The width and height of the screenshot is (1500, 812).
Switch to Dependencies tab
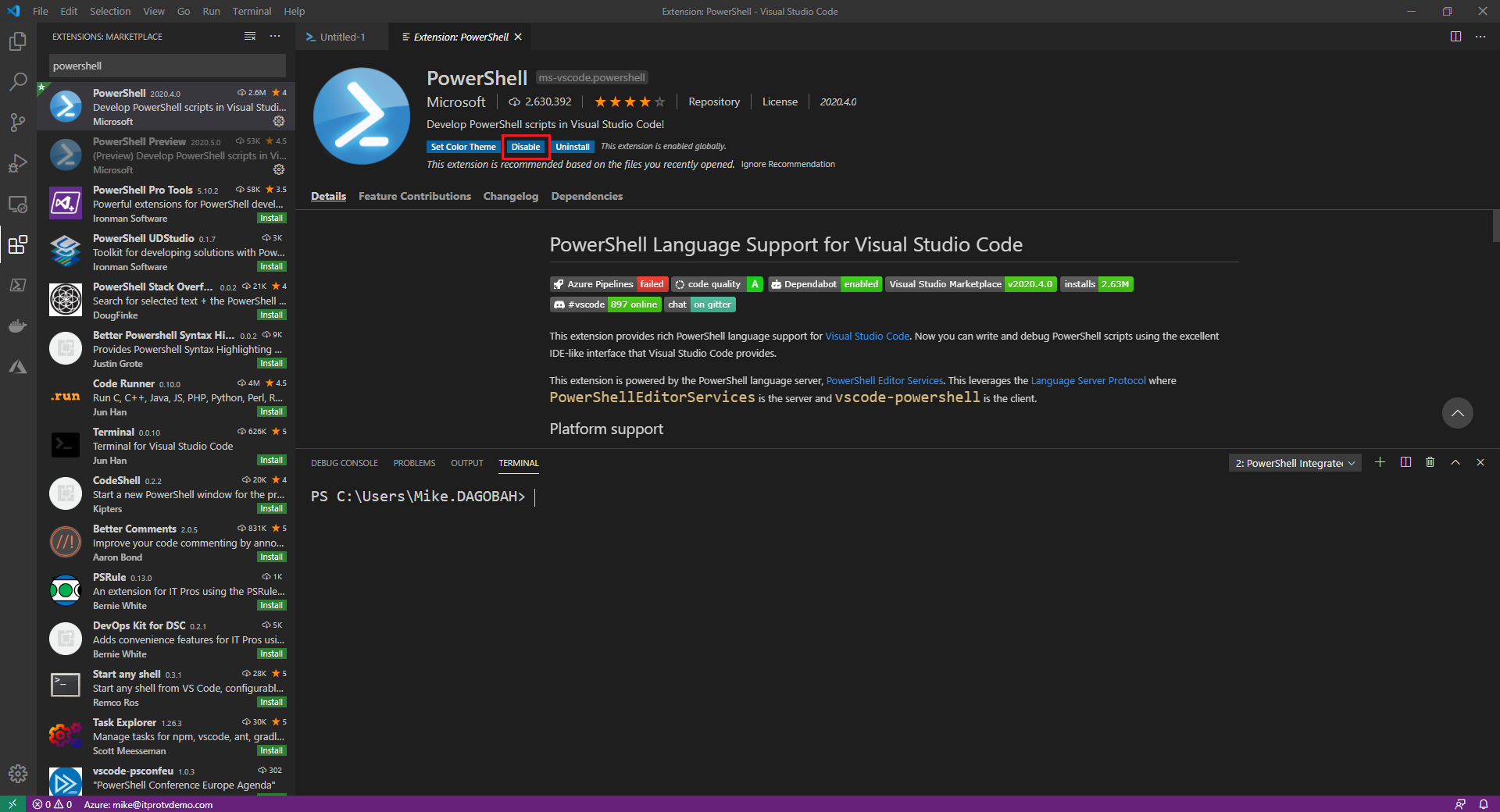(587, 196)
